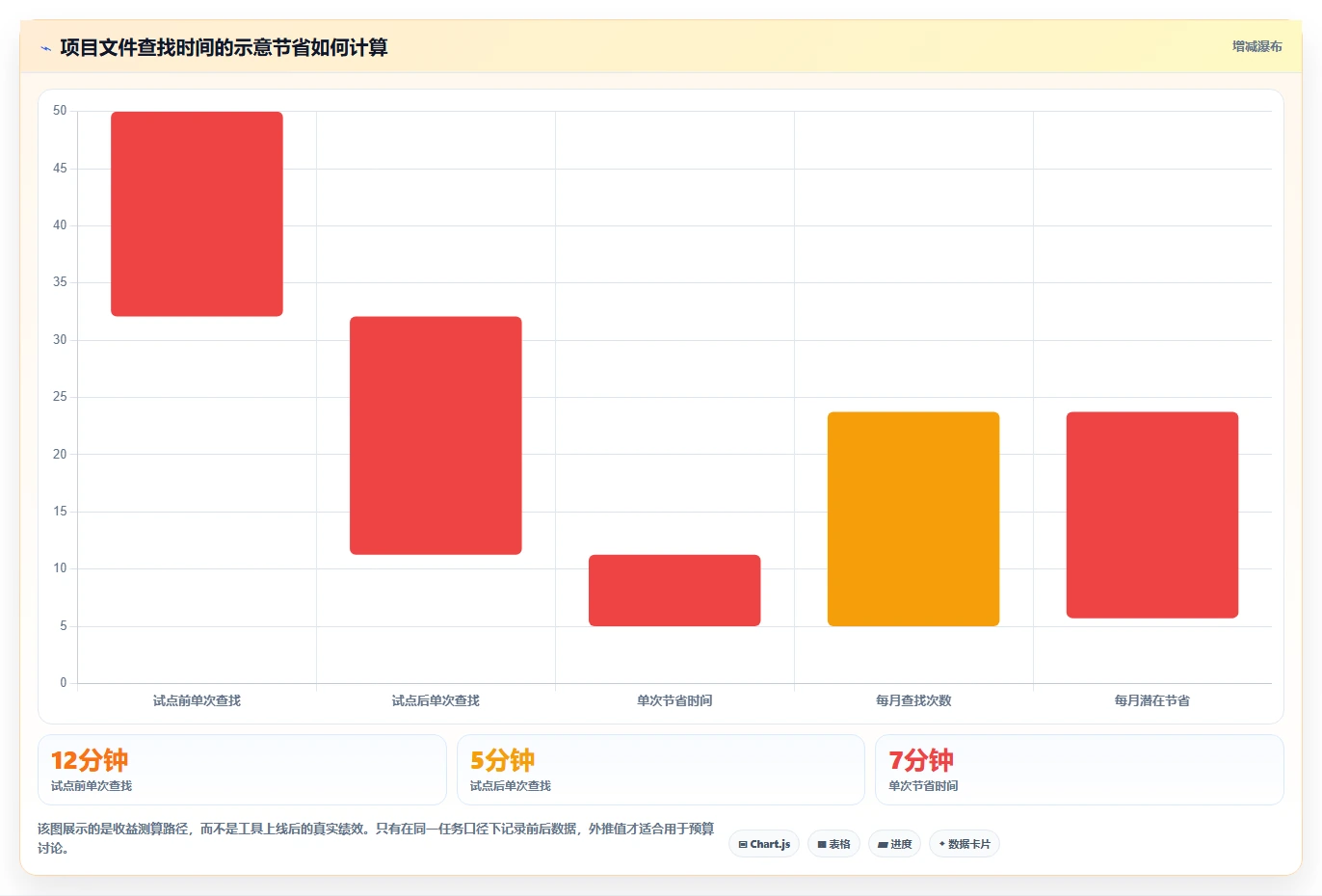The width and height of the screenshot is (1322, 896).
Task: Select the 进度 pill tag
Action: [894, 844]
